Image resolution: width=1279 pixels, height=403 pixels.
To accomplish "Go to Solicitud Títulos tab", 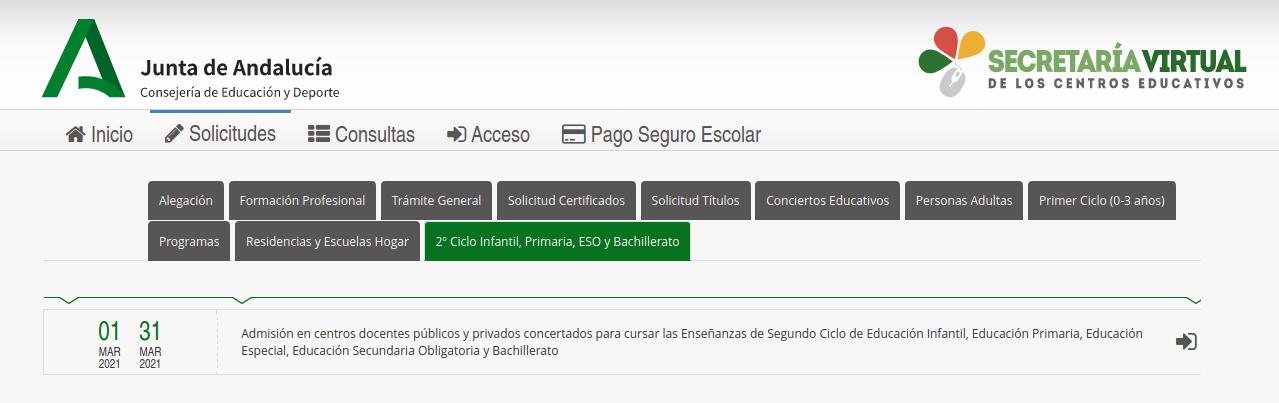I will point(695,201).
